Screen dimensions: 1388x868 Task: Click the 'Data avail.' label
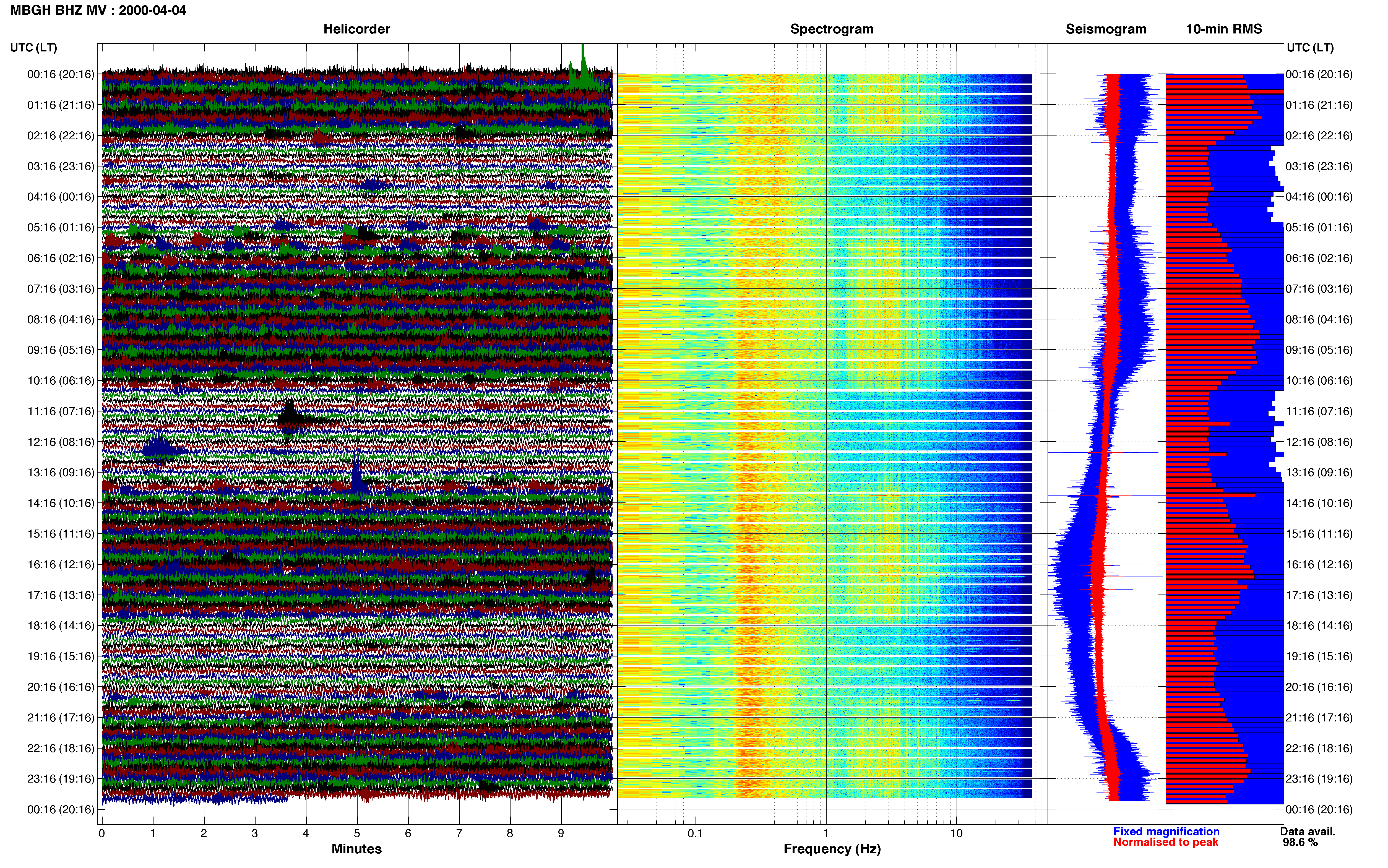1308,831
